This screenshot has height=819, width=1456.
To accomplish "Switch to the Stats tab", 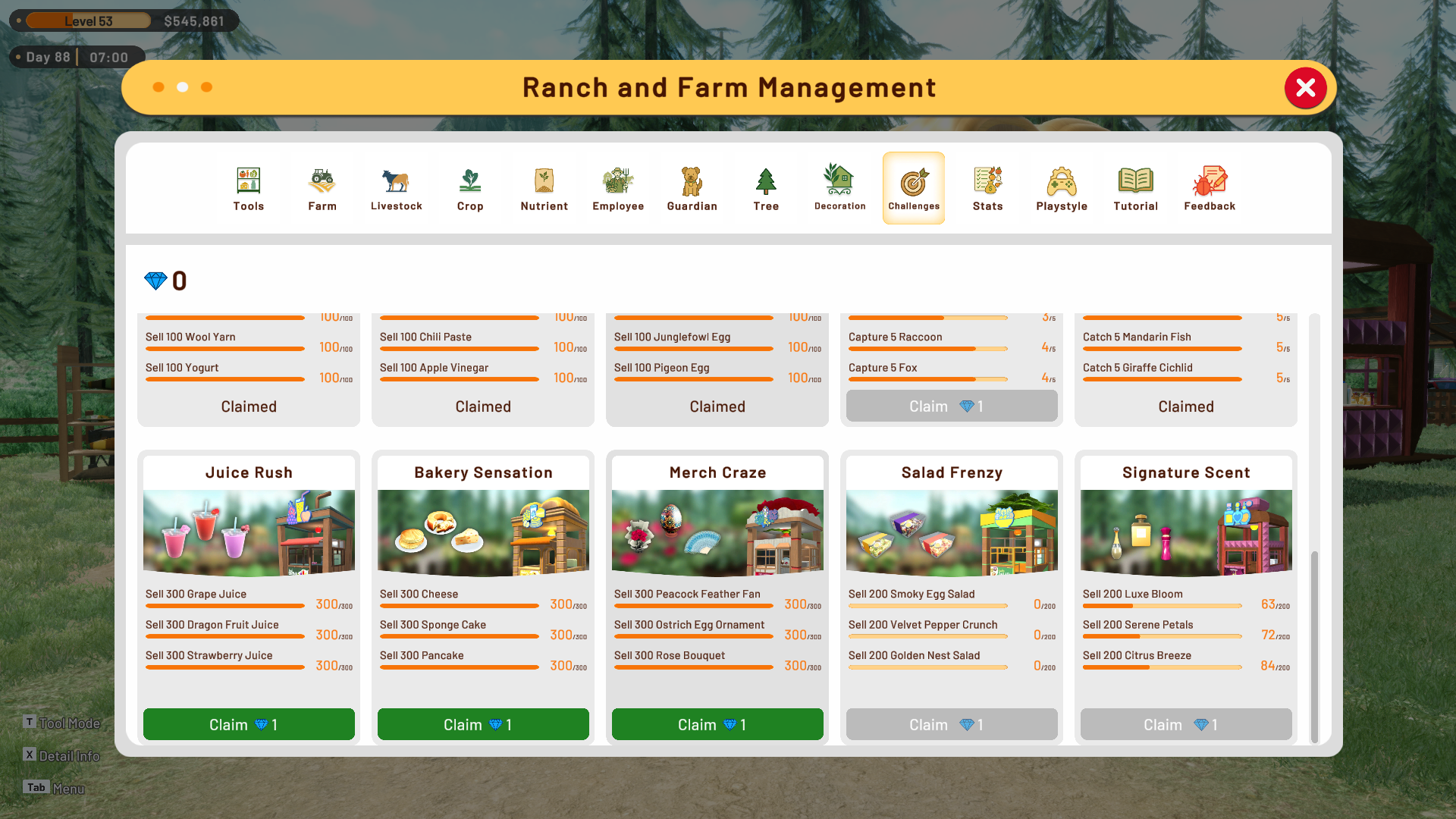I will coord(987,188).
